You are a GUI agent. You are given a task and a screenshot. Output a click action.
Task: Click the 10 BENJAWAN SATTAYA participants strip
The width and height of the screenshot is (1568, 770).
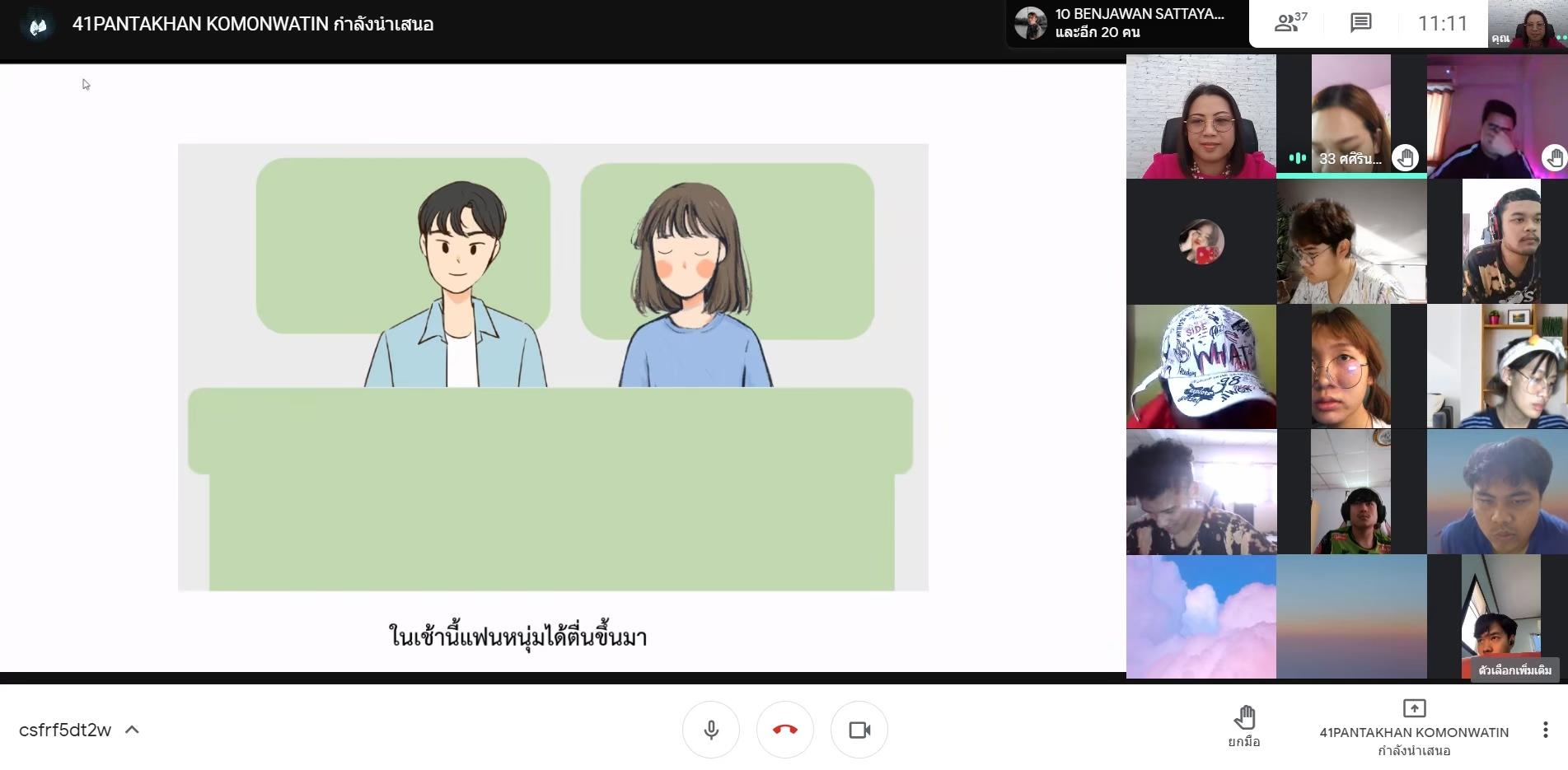coord(1127,23)
